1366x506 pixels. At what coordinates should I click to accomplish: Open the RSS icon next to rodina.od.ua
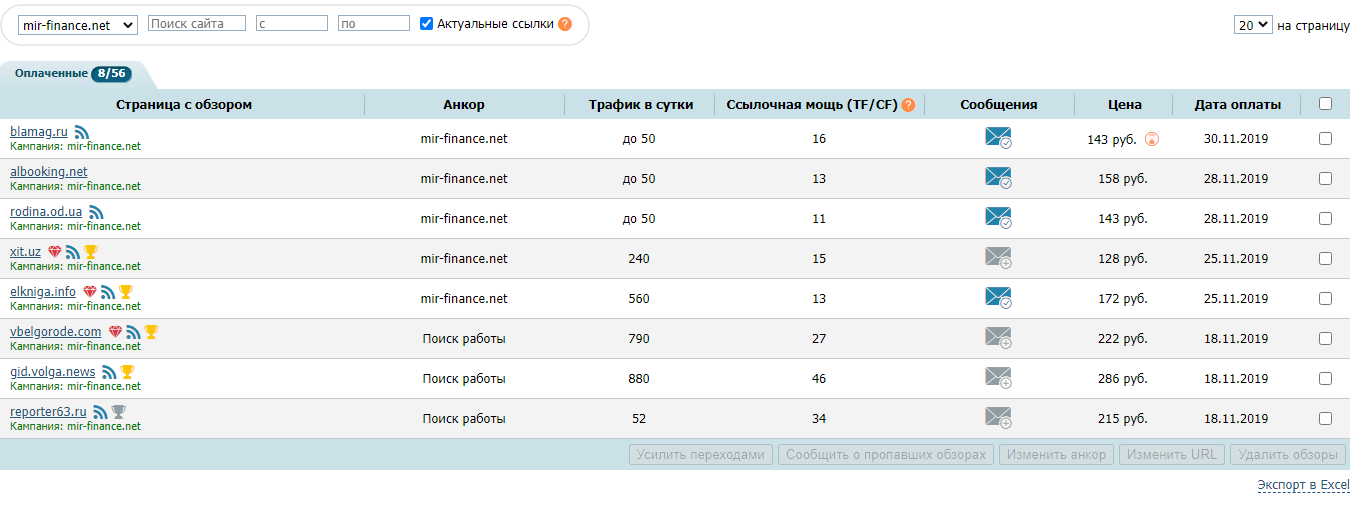click(x=96, y=212)
